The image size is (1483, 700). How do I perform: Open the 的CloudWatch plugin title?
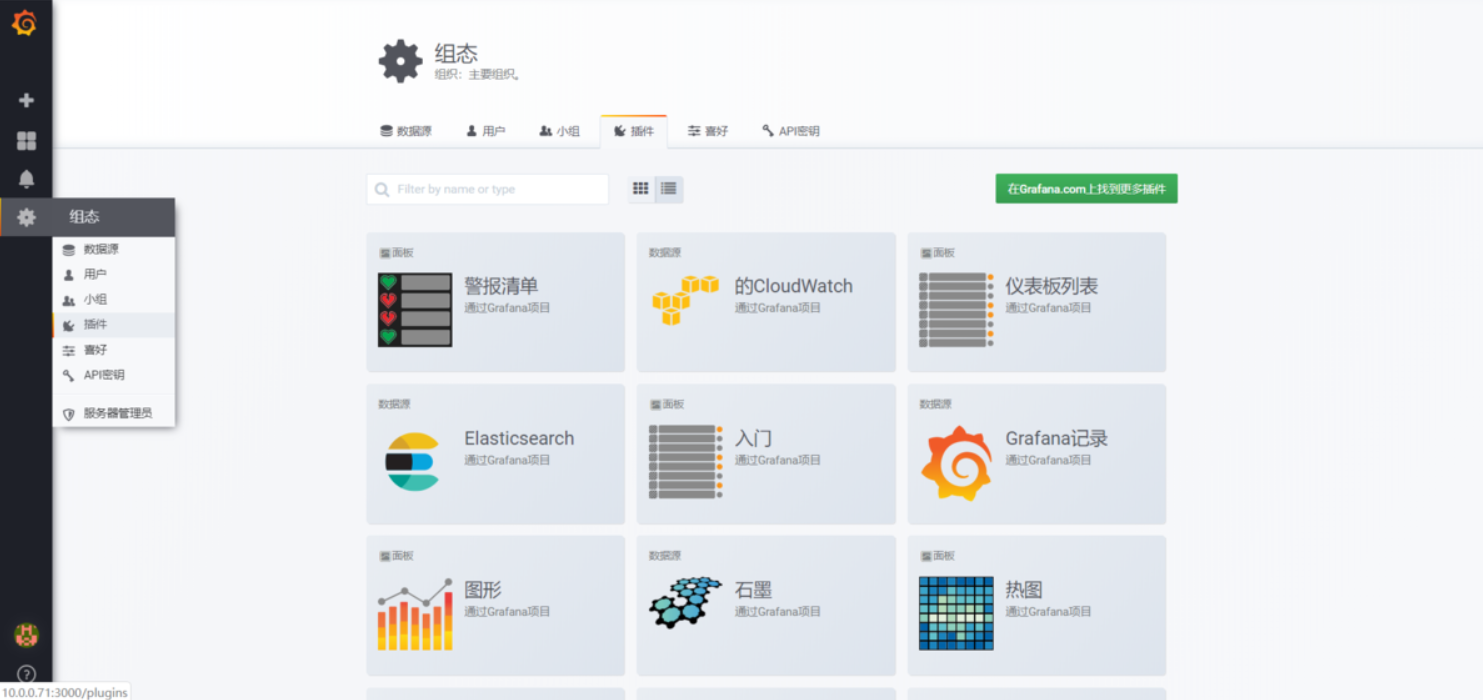pos(794,286)
